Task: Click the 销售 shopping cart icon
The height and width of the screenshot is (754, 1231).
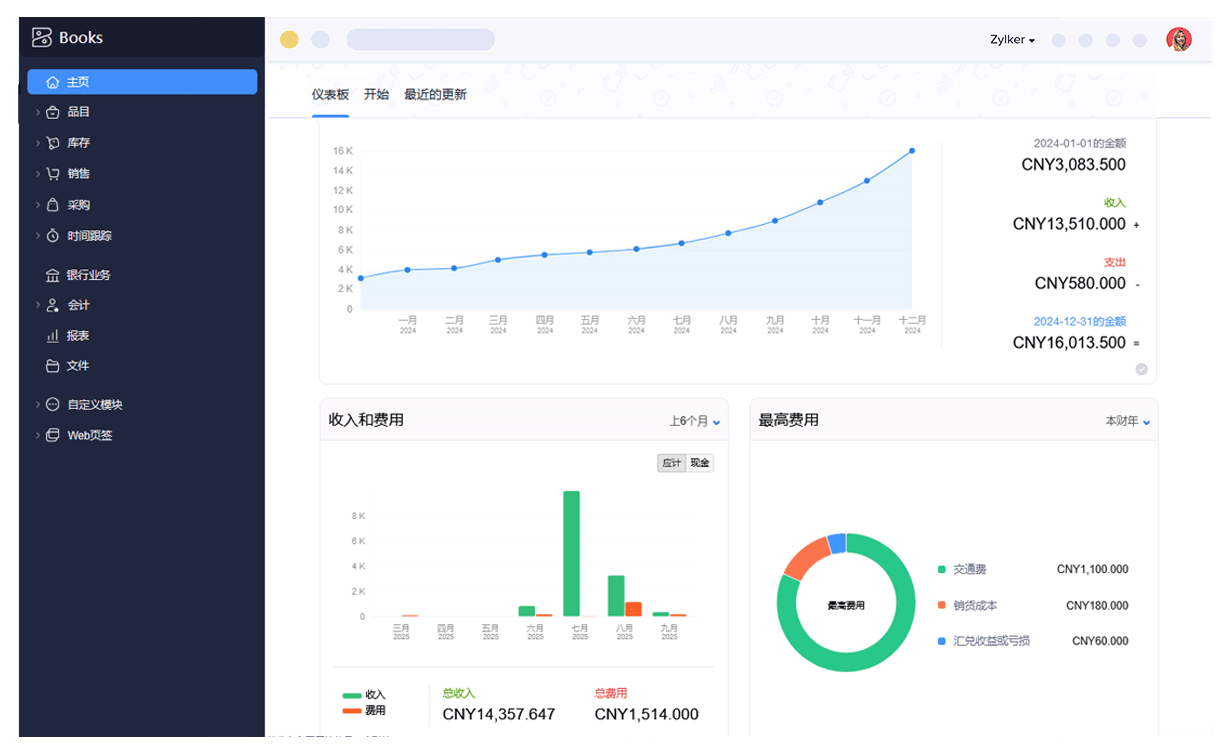Action: point(53,174)
